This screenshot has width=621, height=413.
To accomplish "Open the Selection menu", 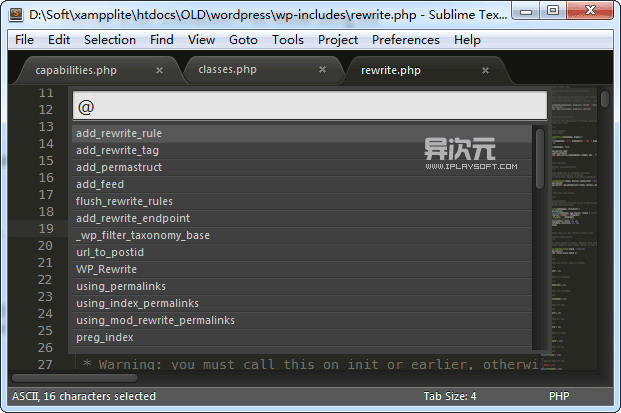I will pyautogui.click(x=110, y=40).
